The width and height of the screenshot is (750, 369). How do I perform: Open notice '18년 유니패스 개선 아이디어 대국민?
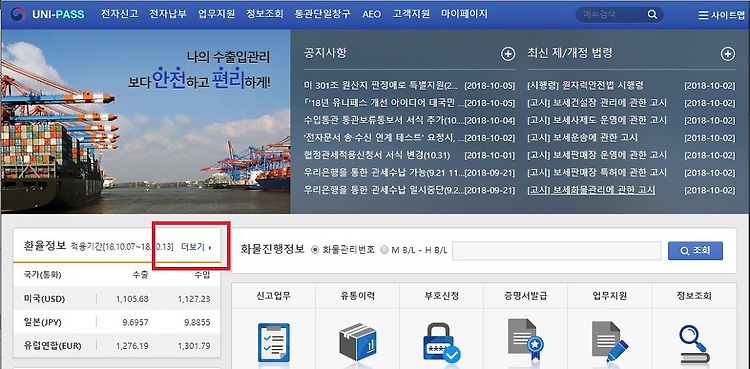pos(384,103)
